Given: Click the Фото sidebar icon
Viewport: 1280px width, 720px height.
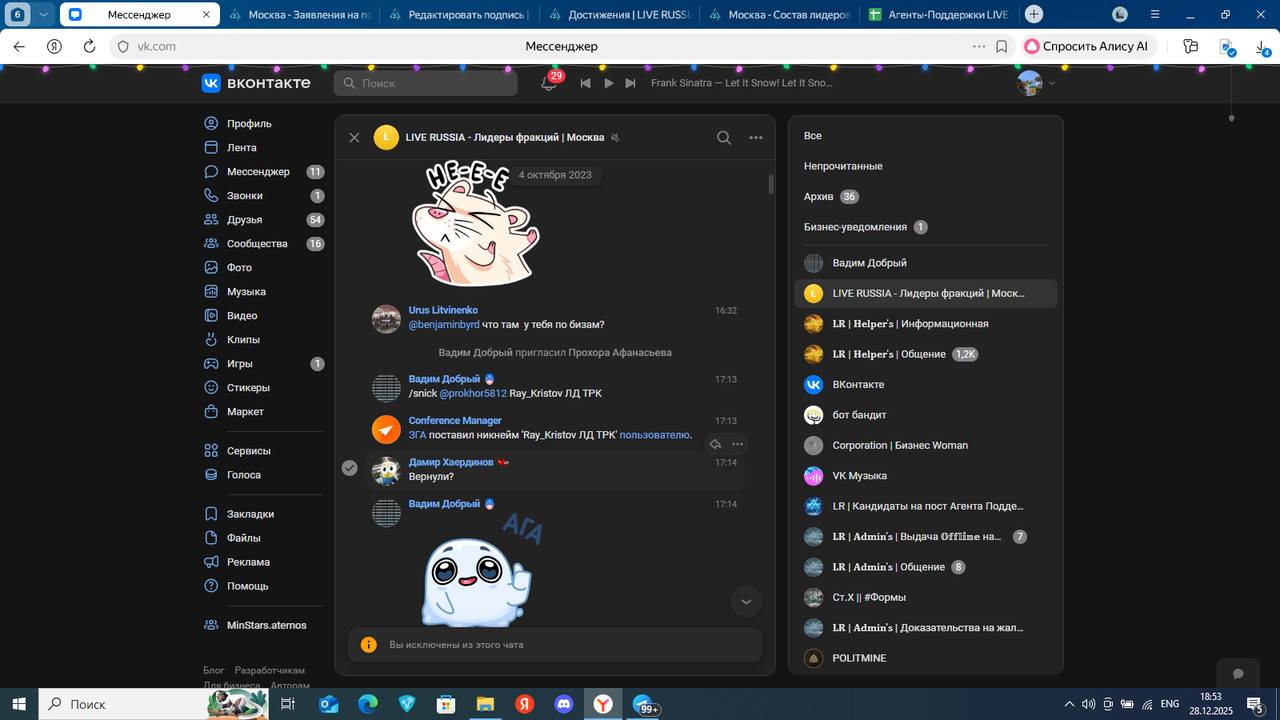Looking at the screenshot, I should tap(211, 268).
